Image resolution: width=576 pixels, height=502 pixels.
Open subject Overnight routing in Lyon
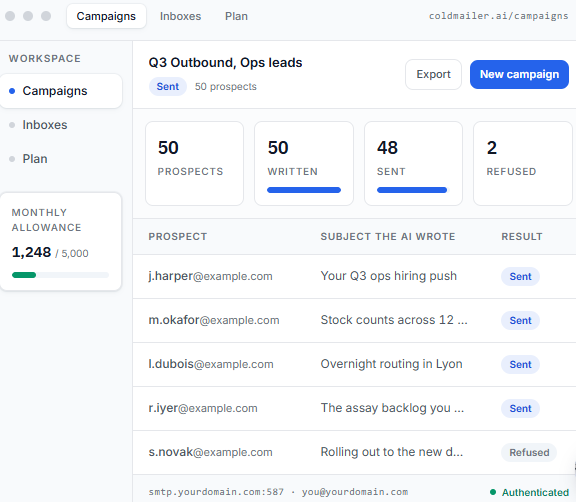391,364
